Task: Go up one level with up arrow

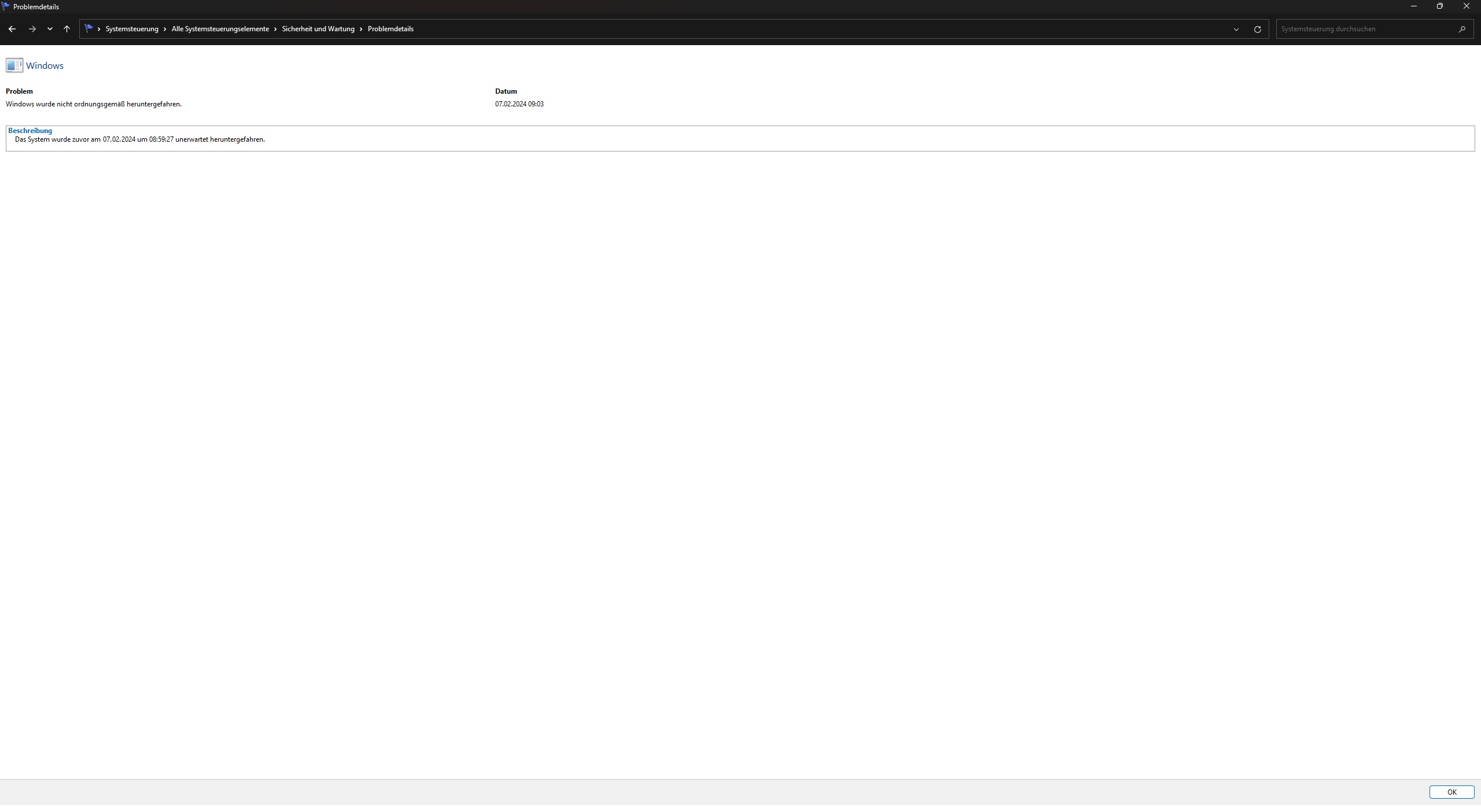Action: coord(67,29)
